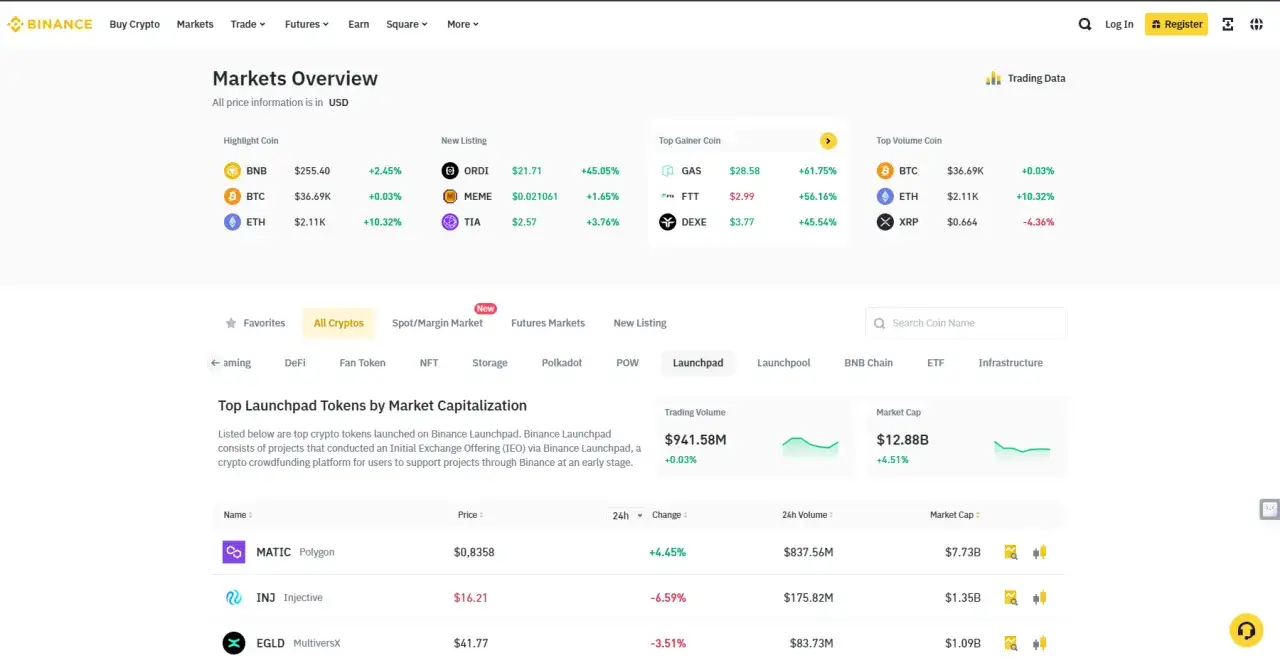Sort the table by 24h Volume
This screenshot has width=1280, height=663.
coord(808,515)
